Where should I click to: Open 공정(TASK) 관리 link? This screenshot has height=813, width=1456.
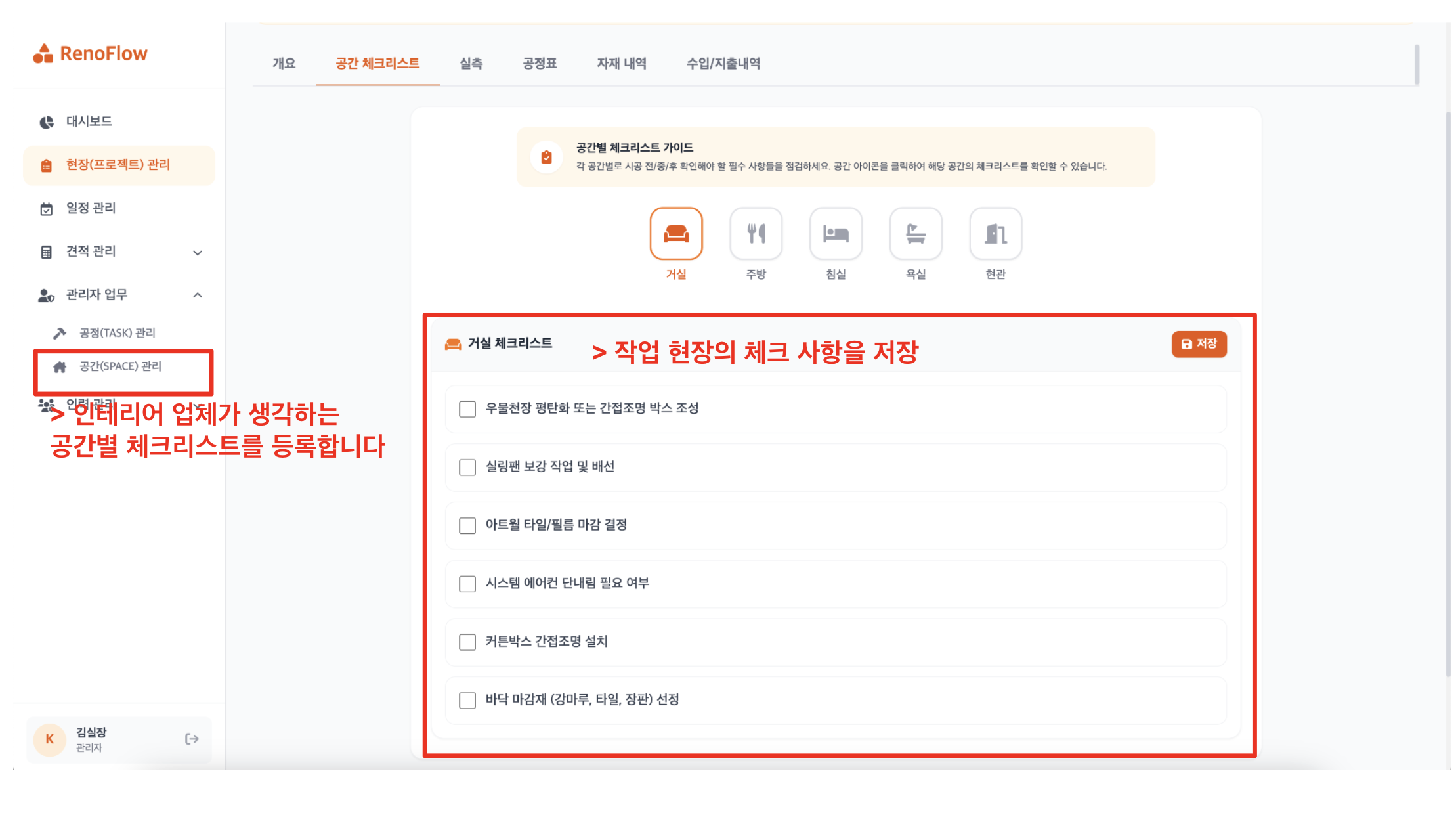pos(117,333)
